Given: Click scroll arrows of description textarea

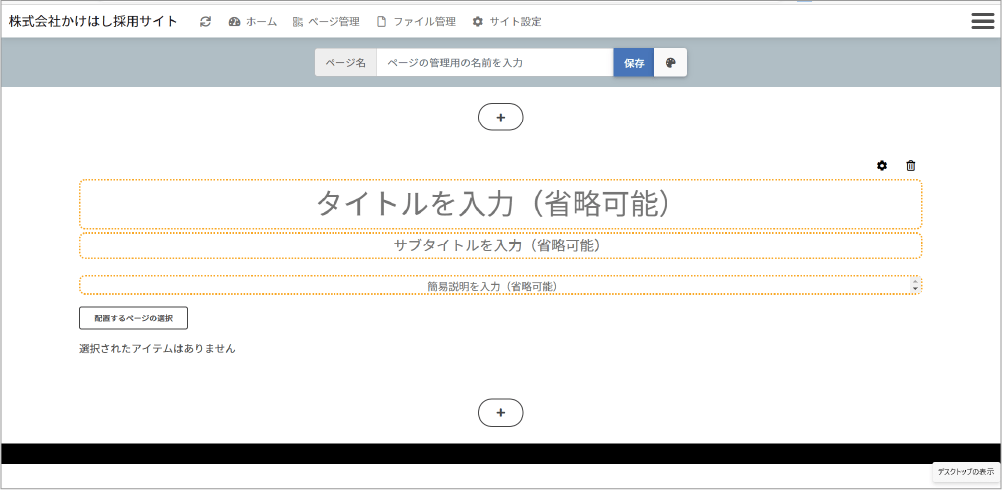Looking at the screenshot, I should pos(915,285).
